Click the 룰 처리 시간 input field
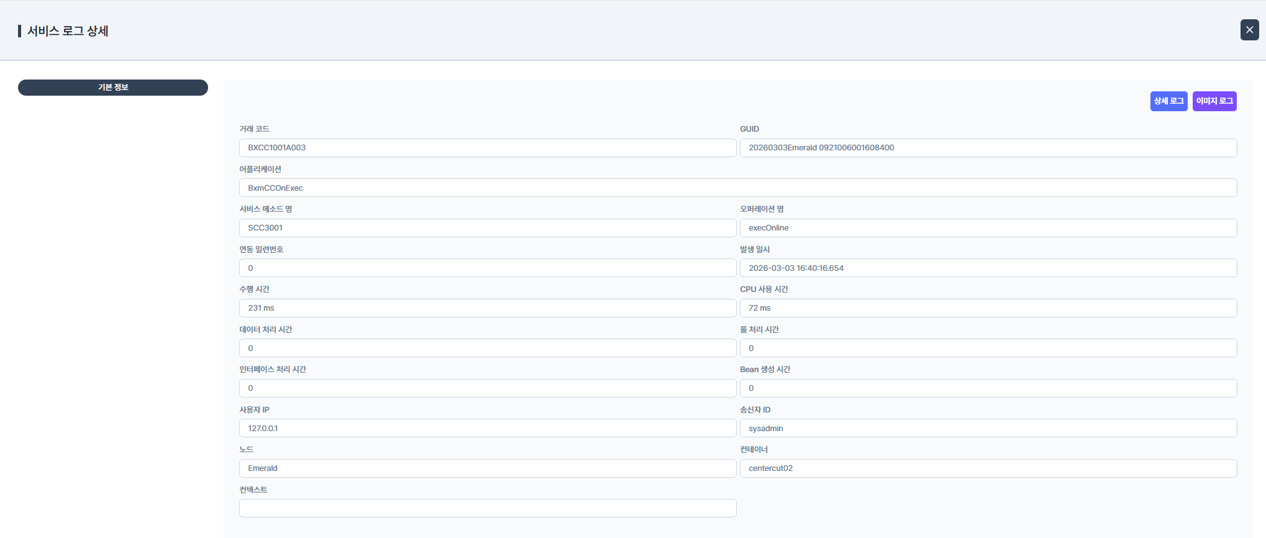This screenshot has height=538, width=1266. (988, 348)
